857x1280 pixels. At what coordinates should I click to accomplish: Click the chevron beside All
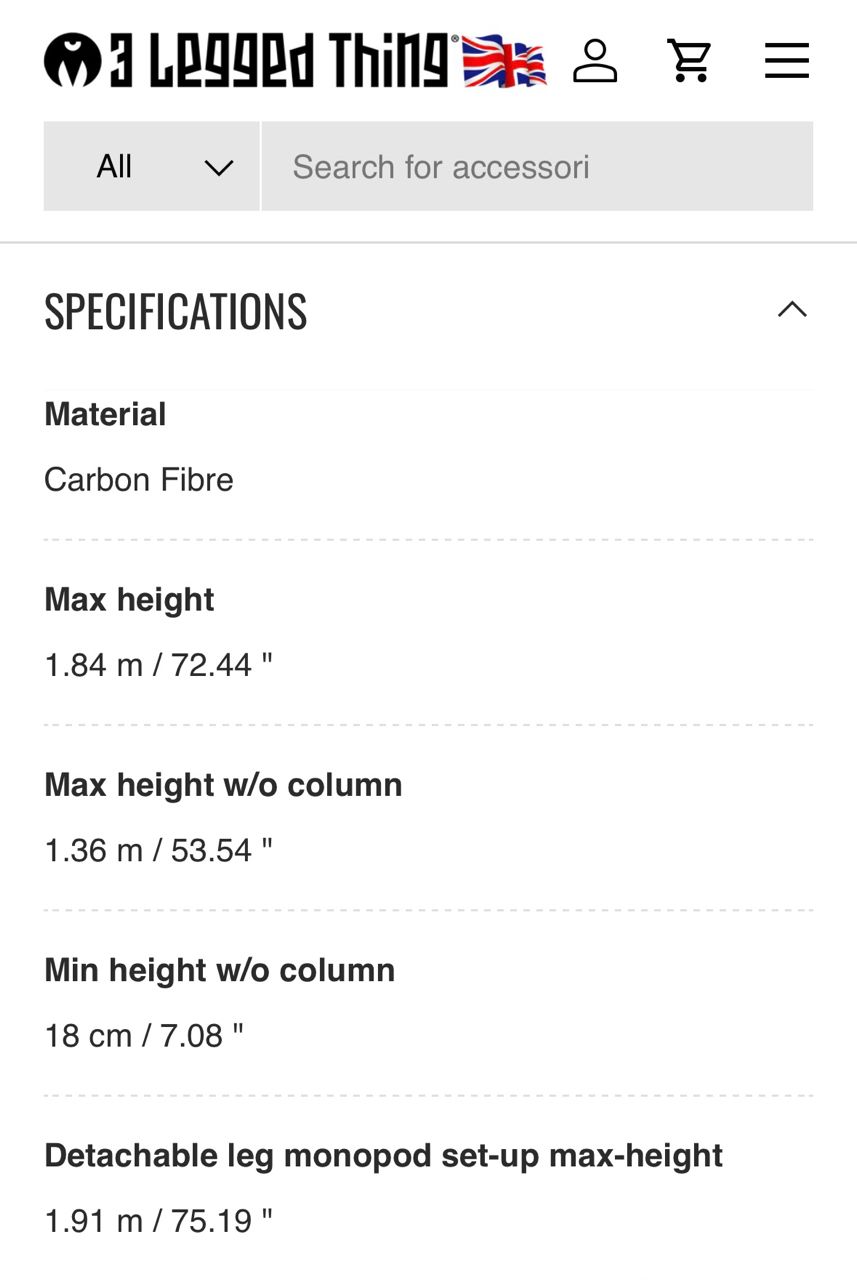218,167
